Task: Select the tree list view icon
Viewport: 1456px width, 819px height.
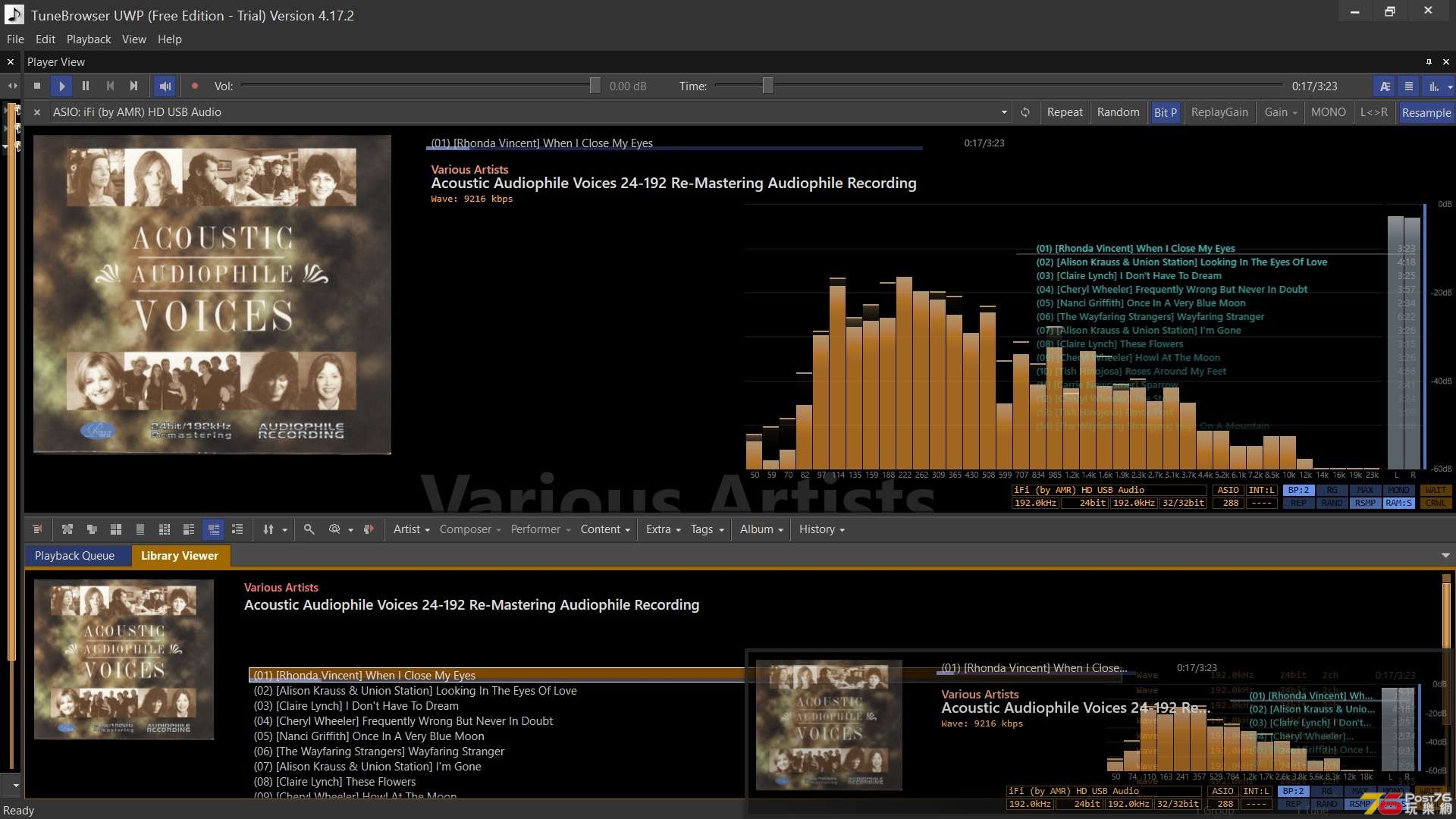Action: point(237,529)
